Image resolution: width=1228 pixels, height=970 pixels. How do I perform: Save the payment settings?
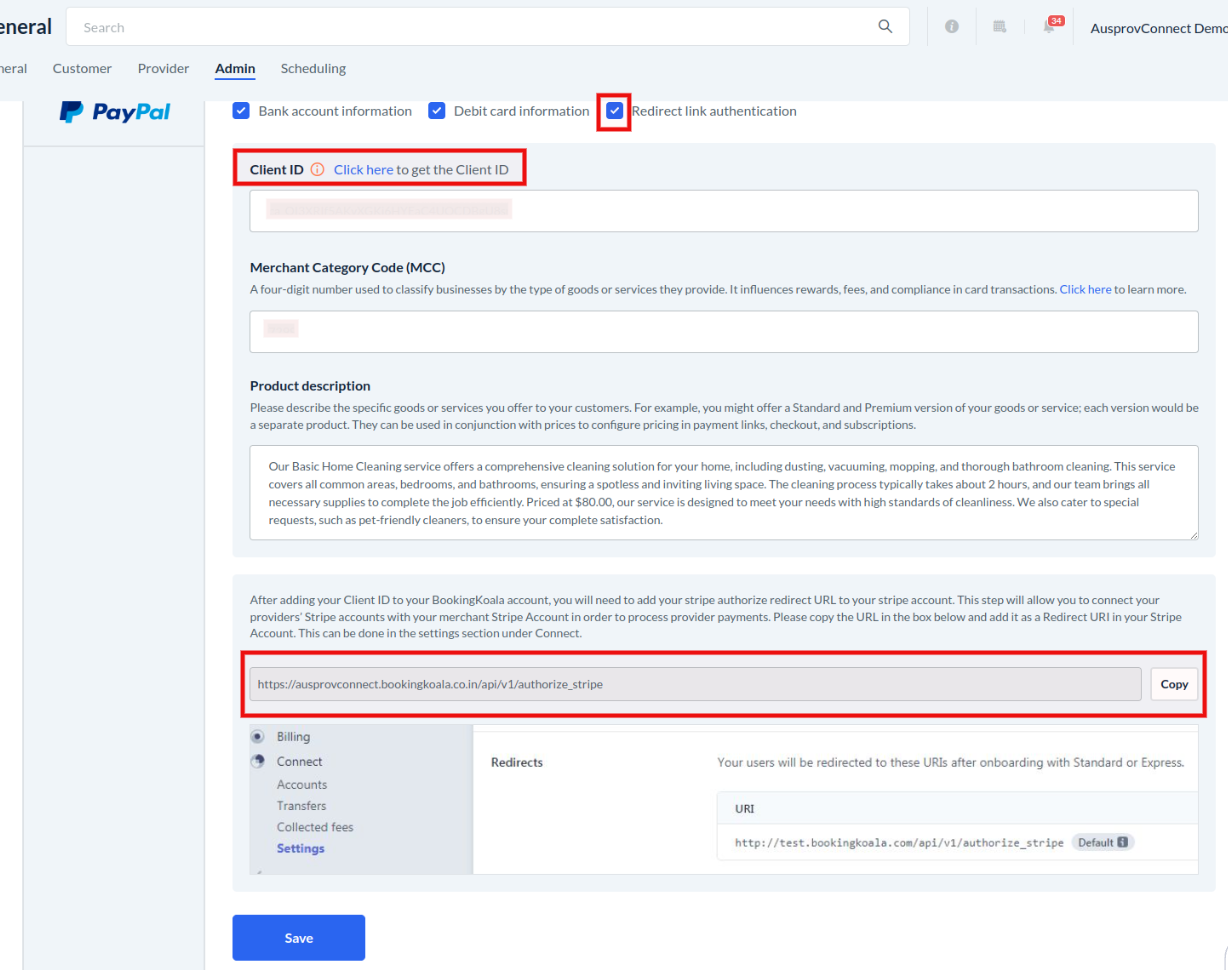point(299,938)
